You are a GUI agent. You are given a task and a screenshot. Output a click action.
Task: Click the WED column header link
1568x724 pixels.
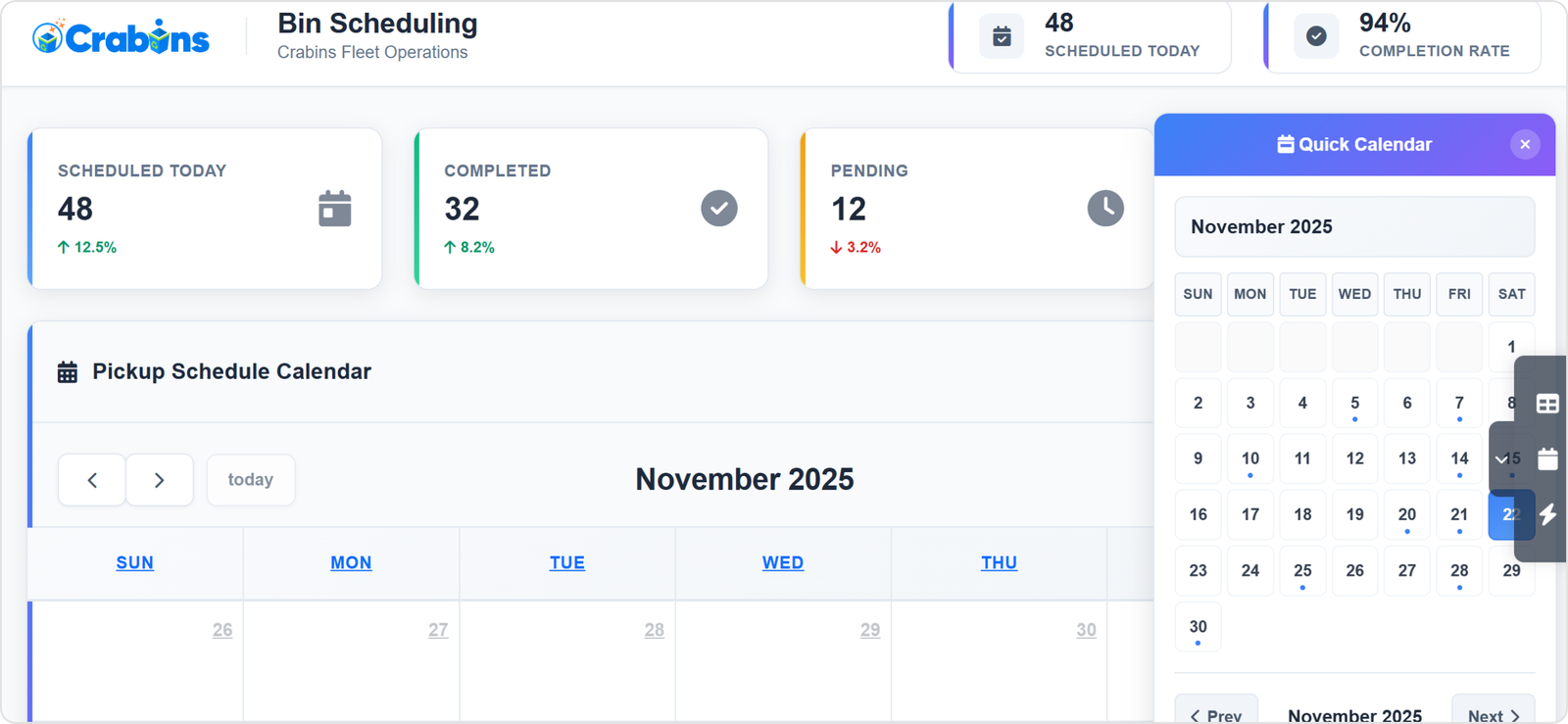pyautogui.click(x=782, y=563)
